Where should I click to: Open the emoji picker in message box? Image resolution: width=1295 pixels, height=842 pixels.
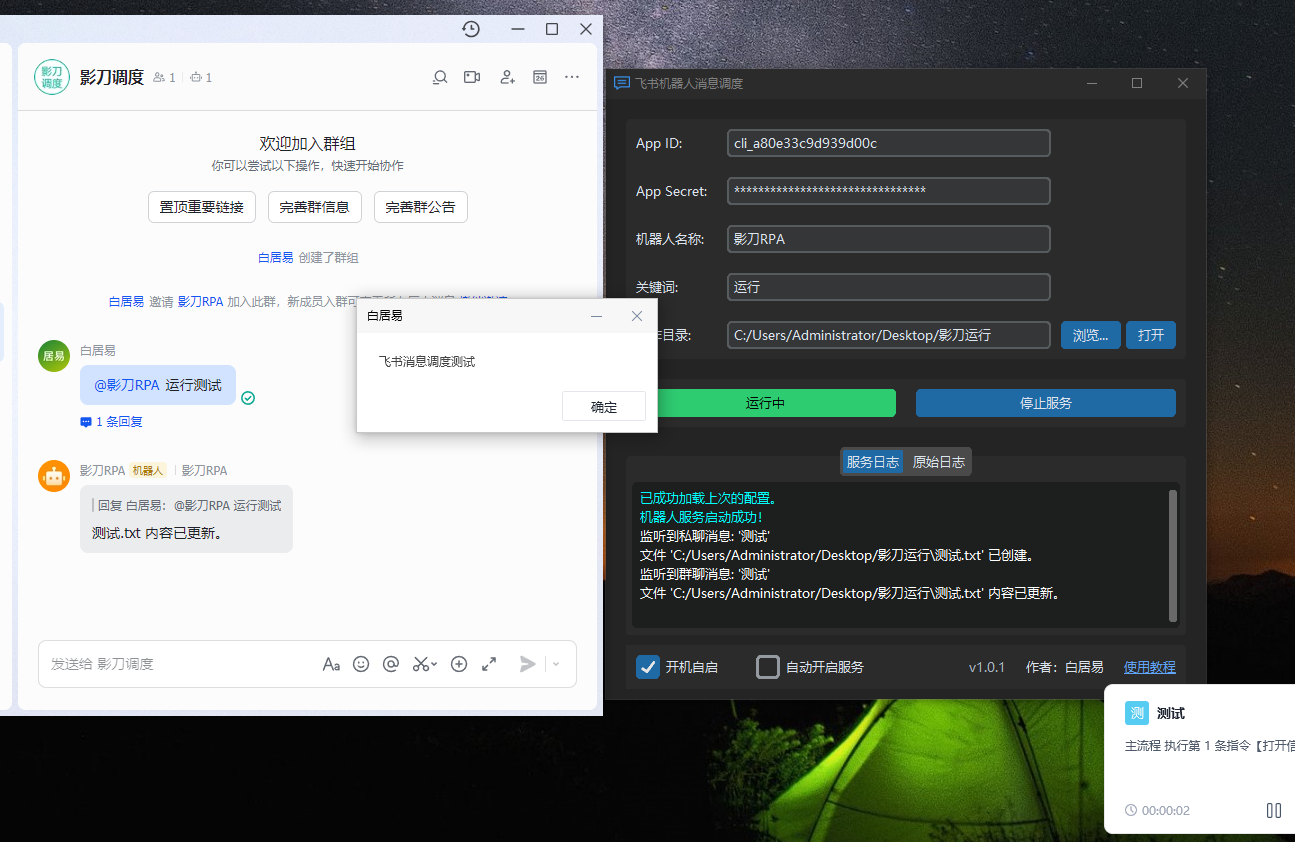pyautogui.click(x=361, y=664)
